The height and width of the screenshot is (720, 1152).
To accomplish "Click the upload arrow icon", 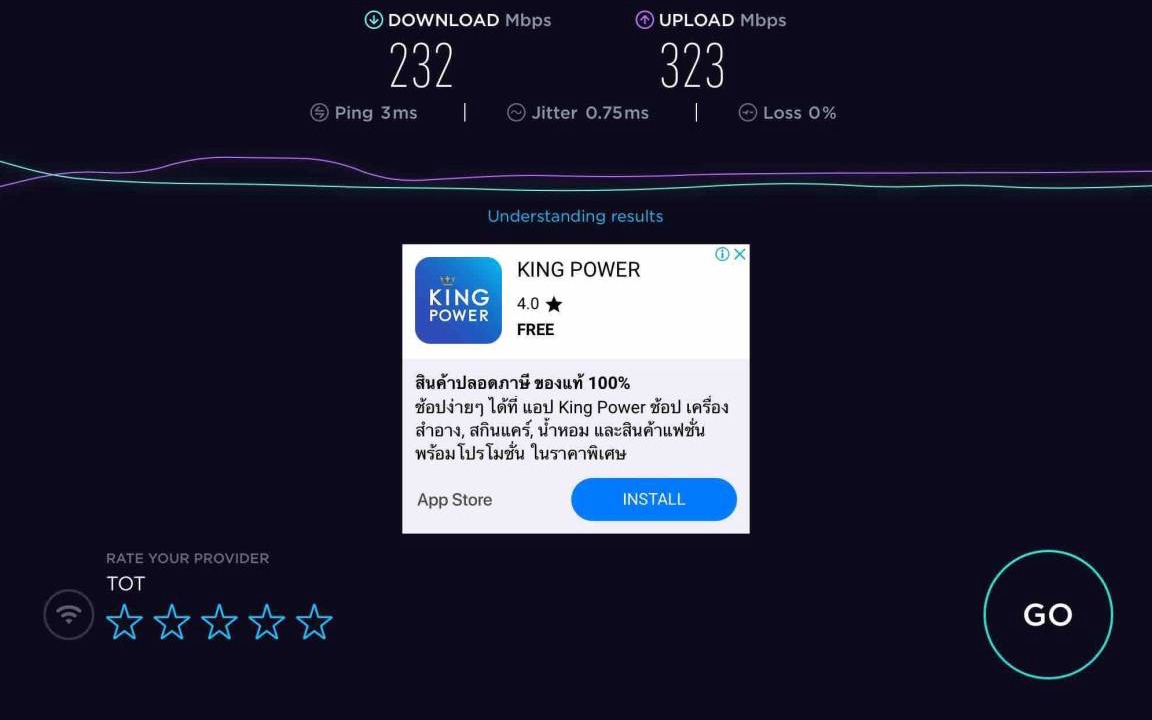I will coord(644,20).
